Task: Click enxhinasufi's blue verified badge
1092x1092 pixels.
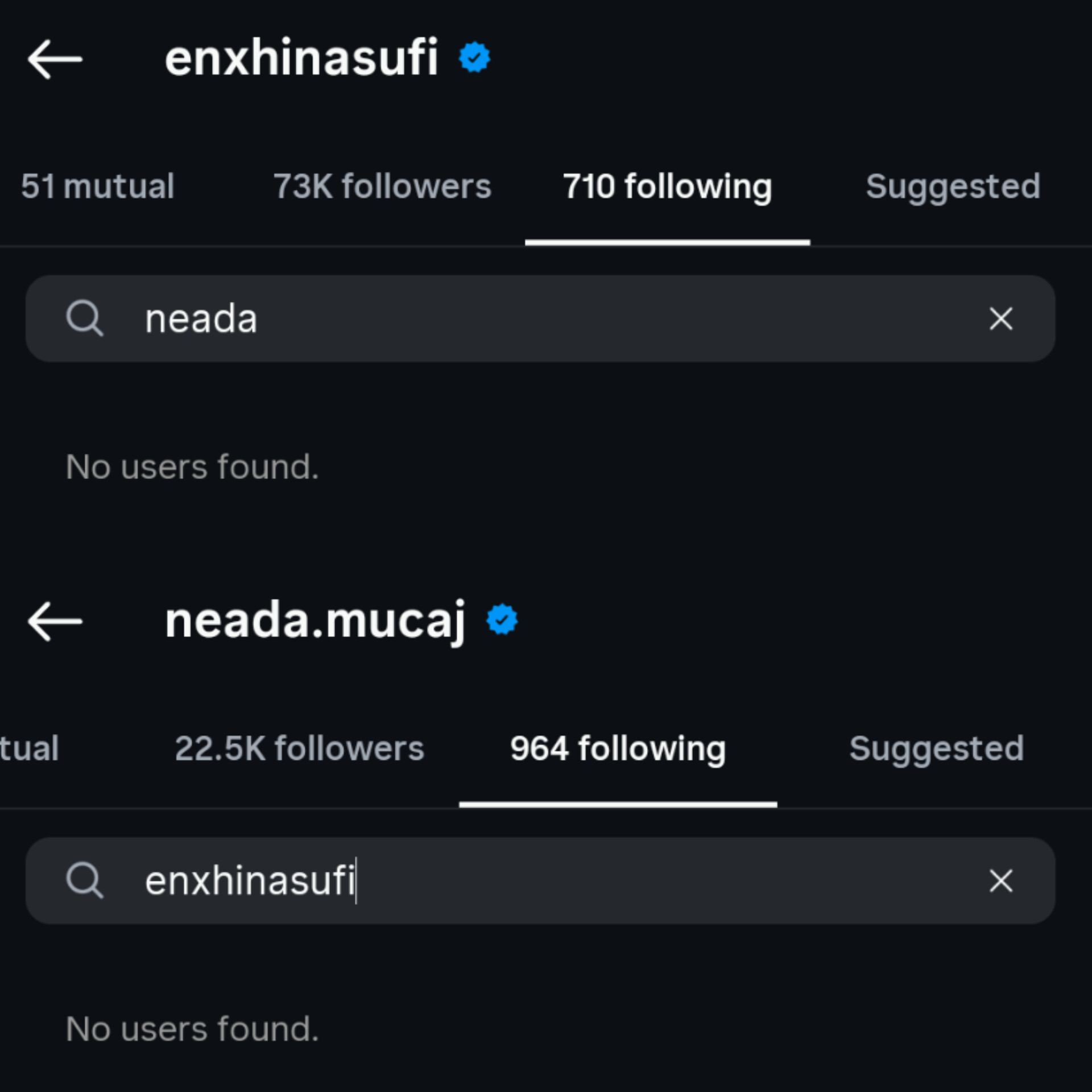Action: (x=474, y=57)
